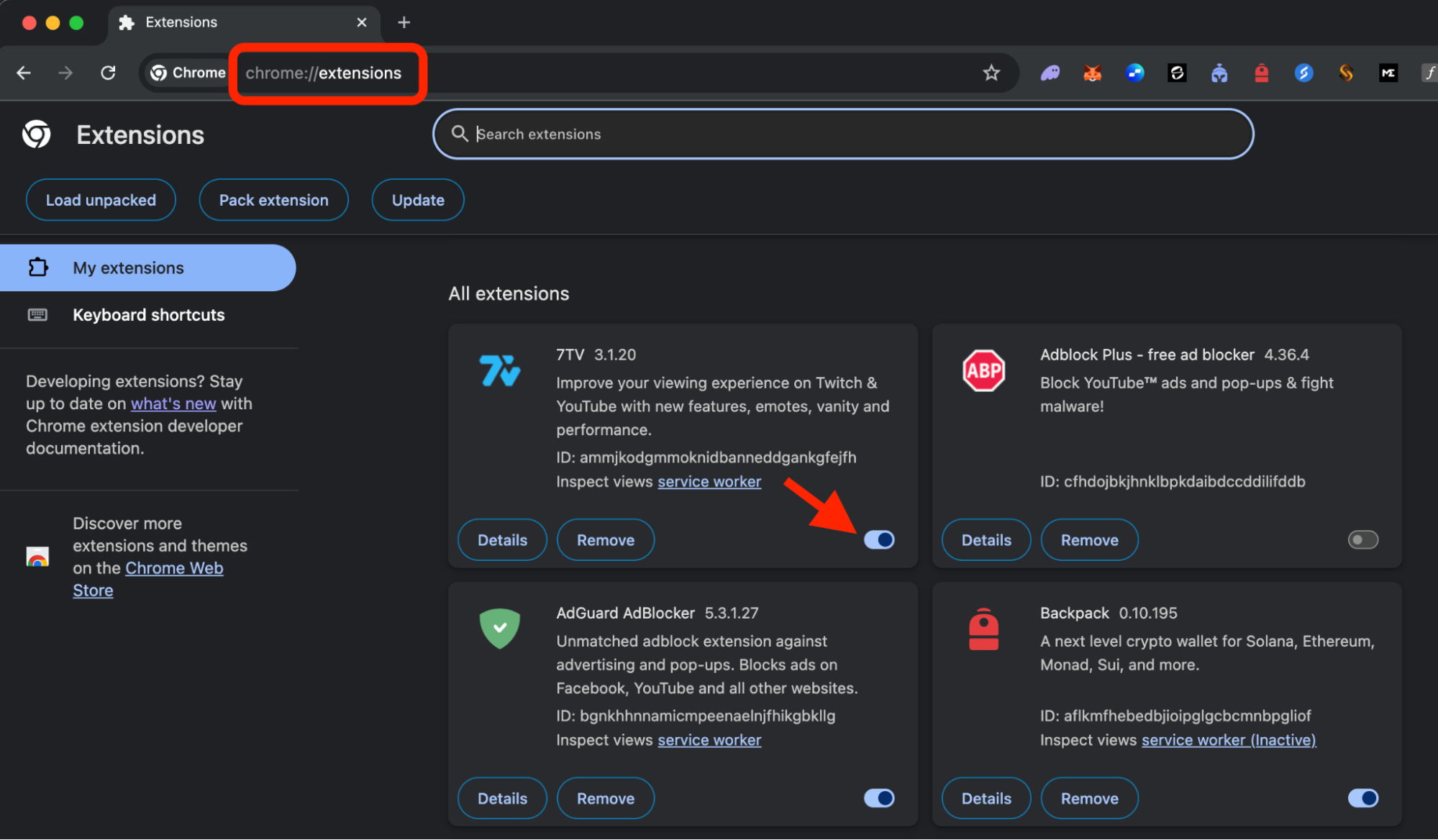The width and height of the screenshot is (1438, 840).
Task: Click the version number 5.3.1.27
Action: tap(732, 613)
